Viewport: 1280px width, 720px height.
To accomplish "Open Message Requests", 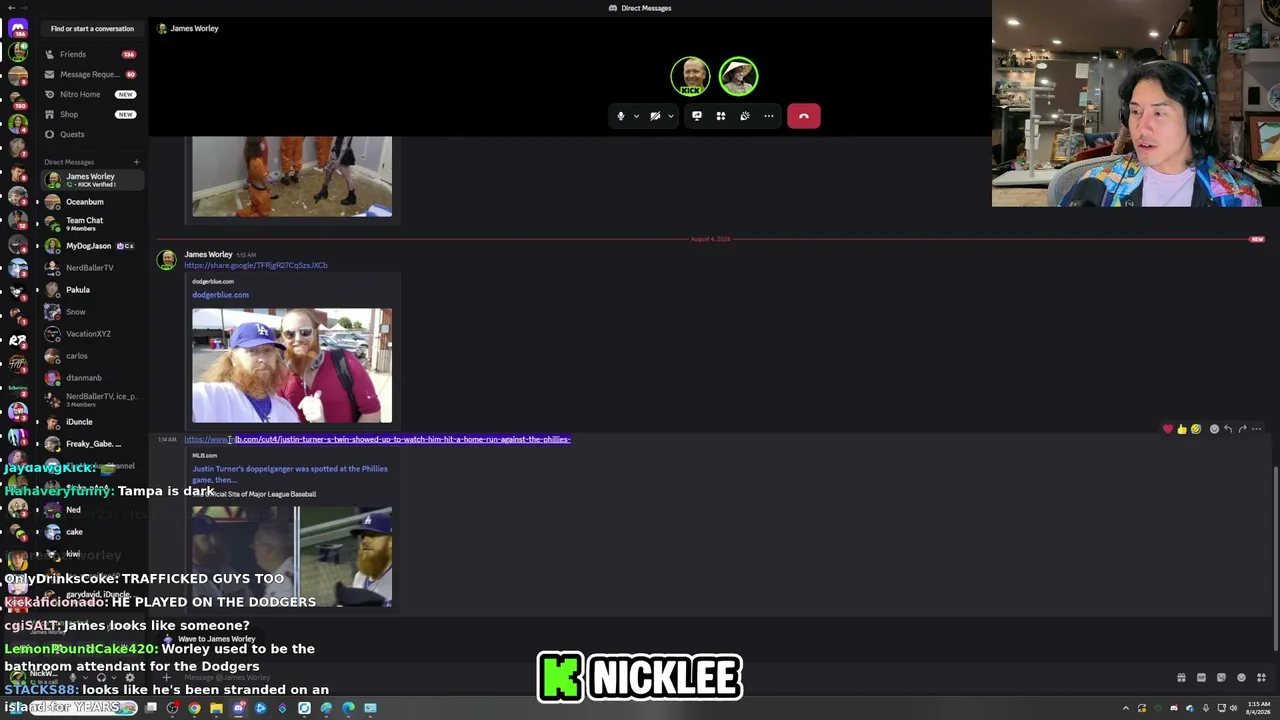I will click(x=90, y=74).
